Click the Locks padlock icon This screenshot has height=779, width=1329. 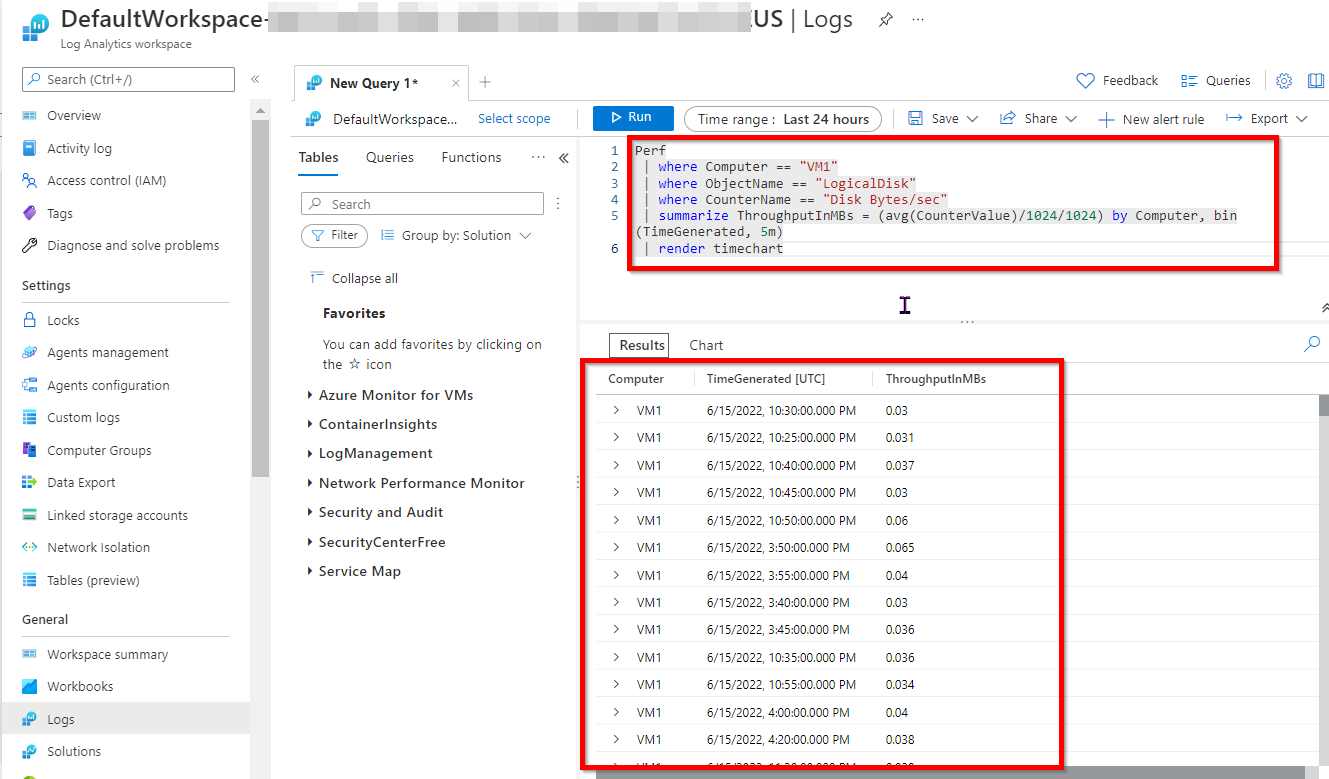point(30,320)
